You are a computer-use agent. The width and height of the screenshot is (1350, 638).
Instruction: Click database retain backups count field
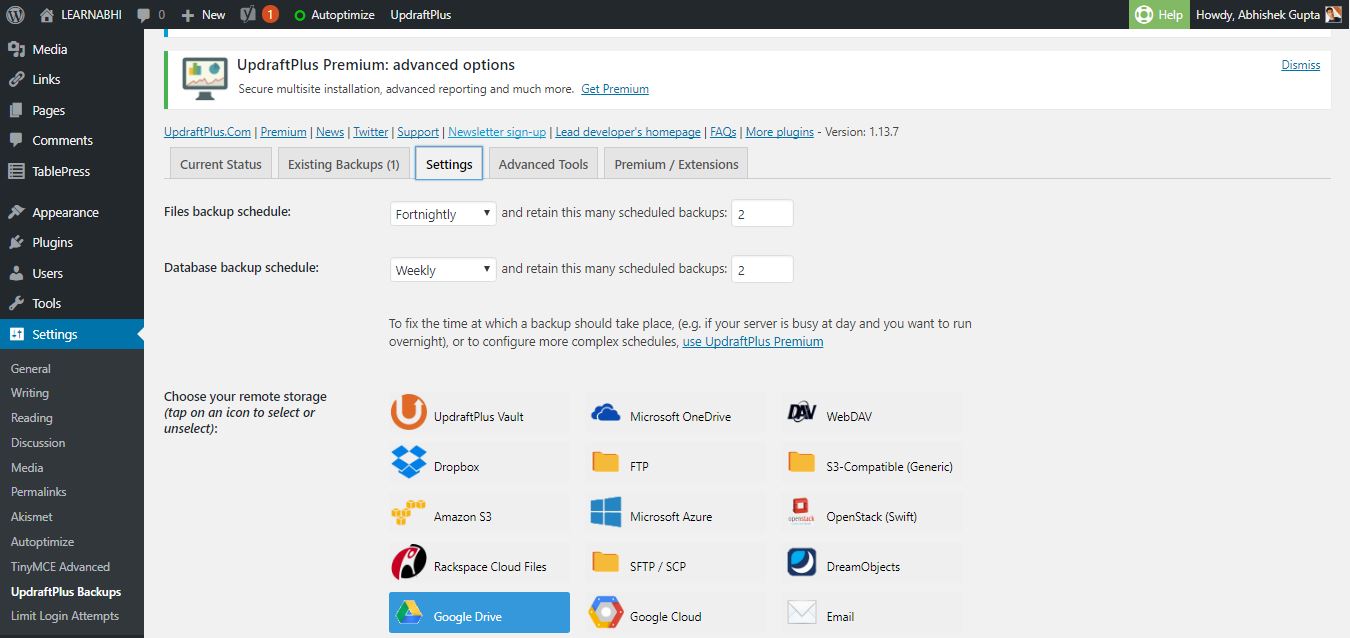tap(762, 269)
